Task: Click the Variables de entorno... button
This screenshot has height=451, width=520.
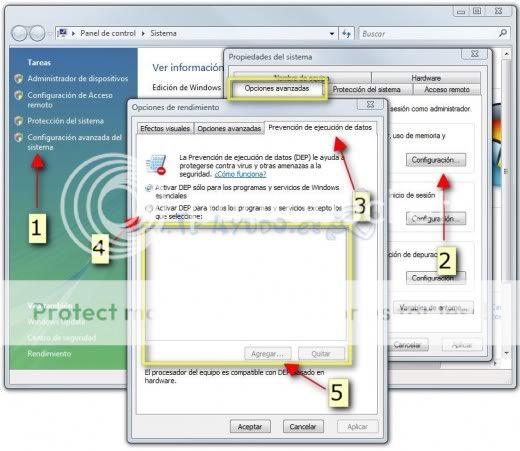Action: pos(433,307)
